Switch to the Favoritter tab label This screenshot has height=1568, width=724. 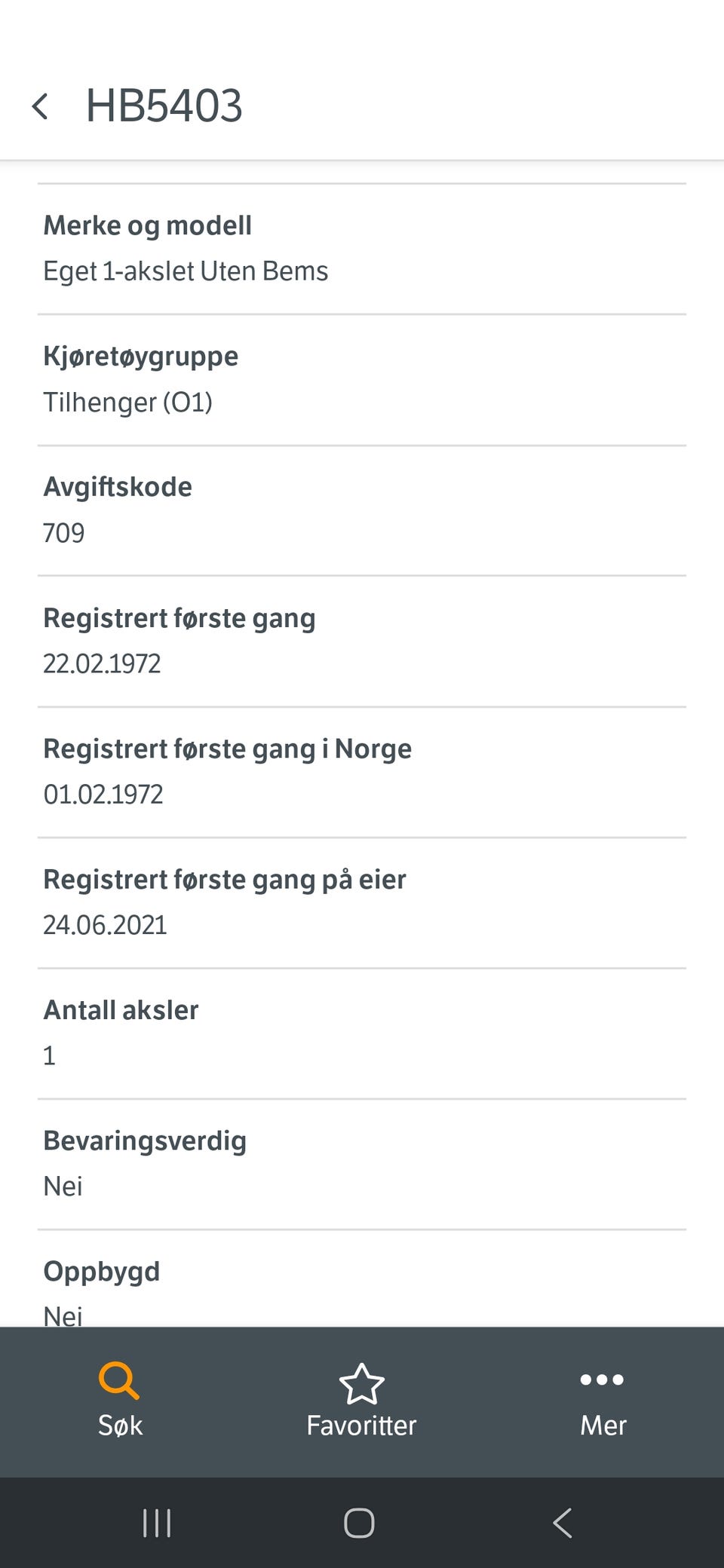361,1425
